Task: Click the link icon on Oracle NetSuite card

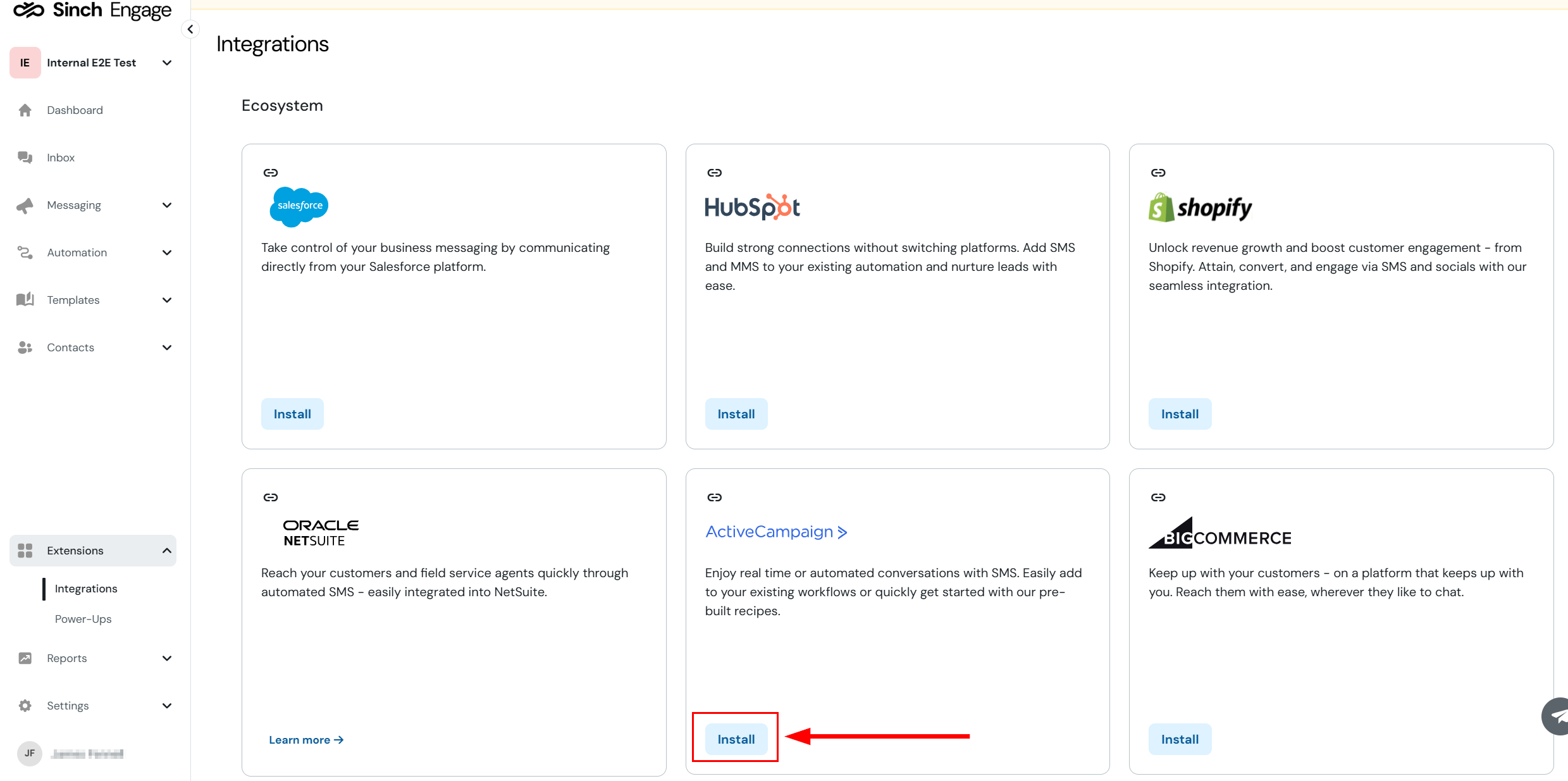Action: pos(271,497)
